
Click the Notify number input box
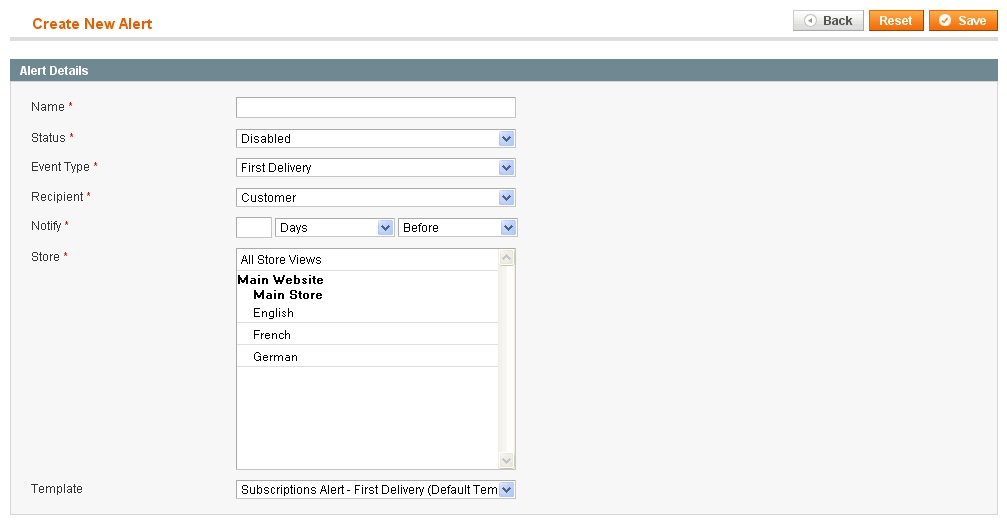tap(254, 227)
